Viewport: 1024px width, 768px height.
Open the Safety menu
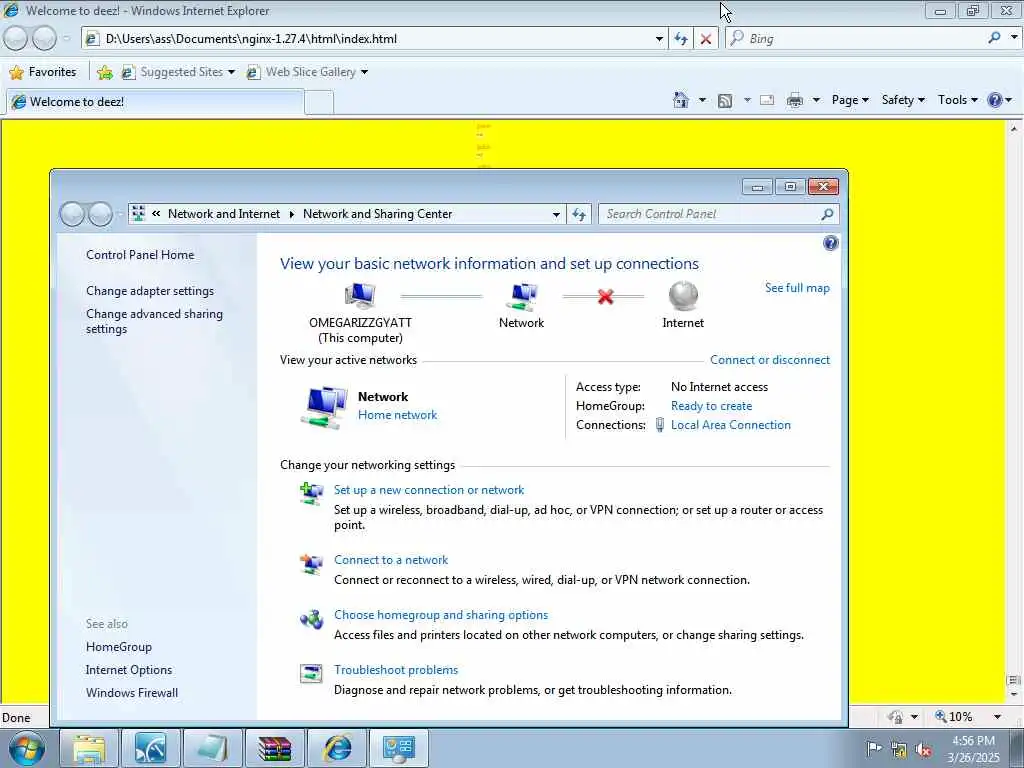click(903, 100)
